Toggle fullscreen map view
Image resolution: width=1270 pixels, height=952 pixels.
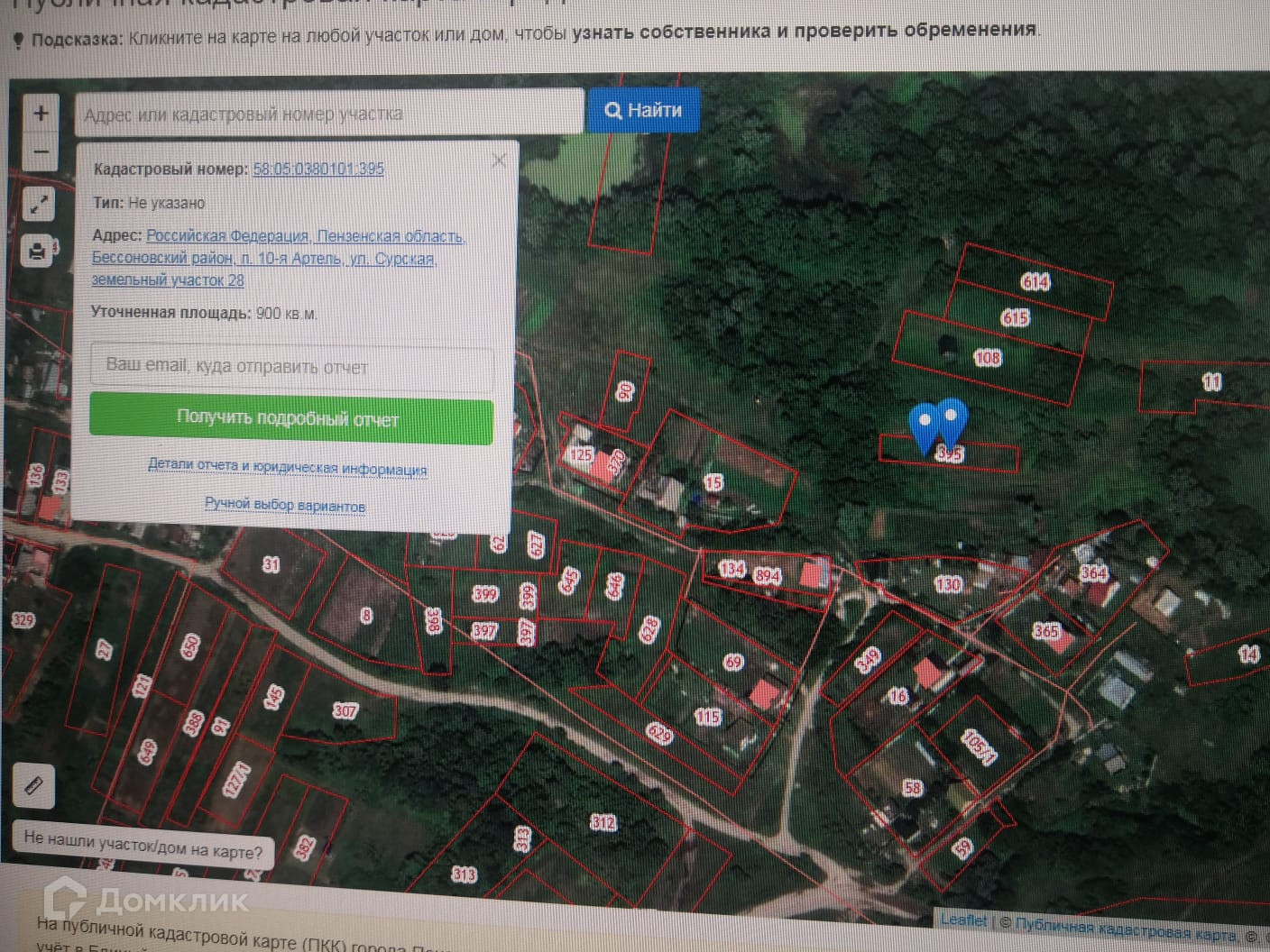(x=38, y=205)
